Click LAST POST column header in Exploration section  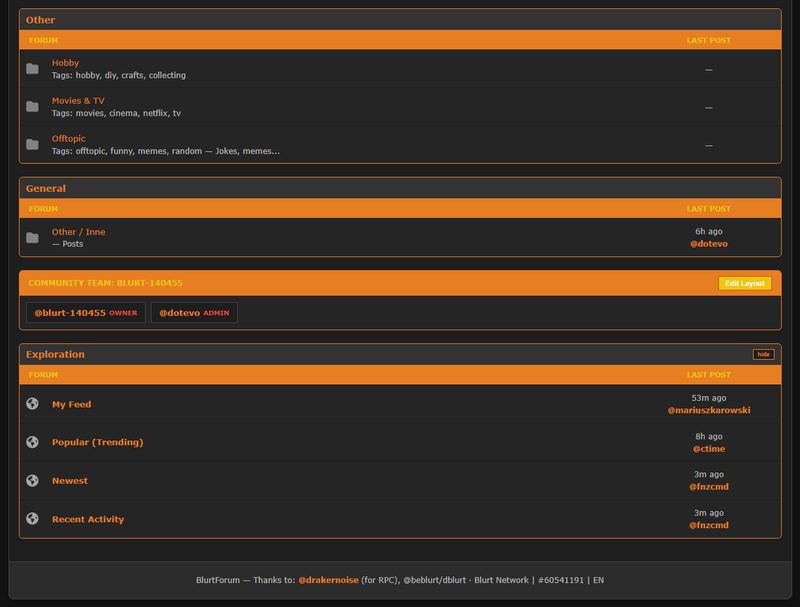click(x=709, y=375)
